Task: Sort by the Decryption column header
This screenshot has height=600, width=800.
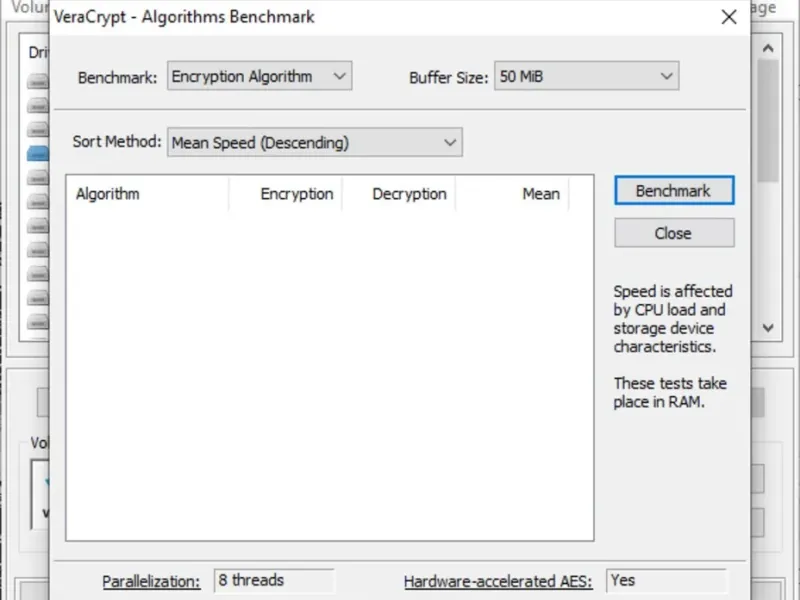Action: pos(398,194)
